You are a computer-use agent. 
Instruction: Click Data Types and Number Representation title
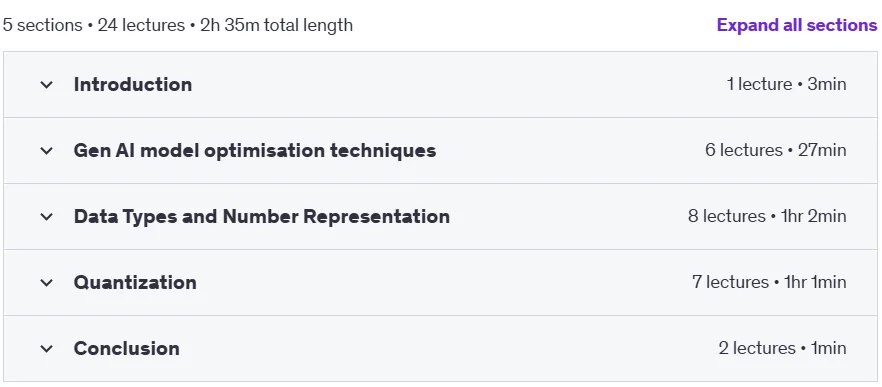point(262,217)
